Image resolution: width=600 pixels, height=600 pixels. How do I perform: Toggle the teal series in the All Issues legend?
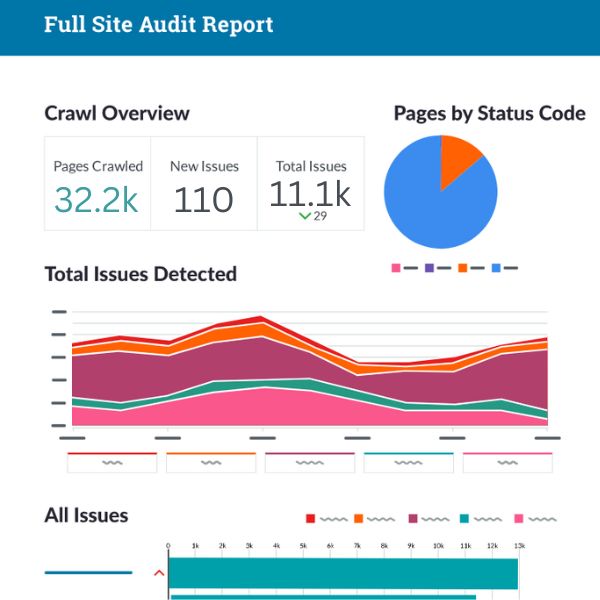464,519
